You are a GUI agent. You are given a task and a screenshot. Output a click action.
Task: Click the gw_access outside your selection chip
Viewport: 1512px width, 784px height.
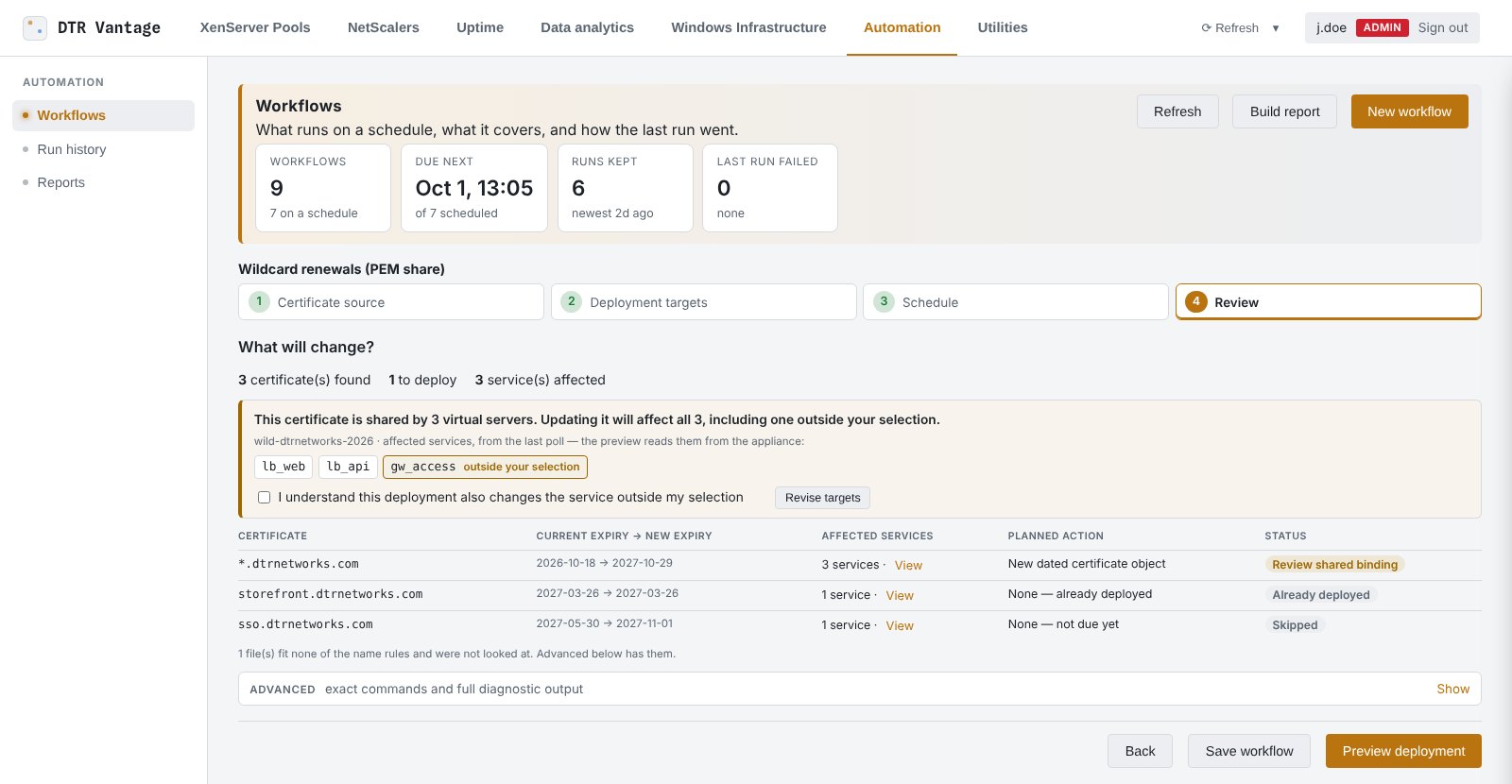click(485, 467)
